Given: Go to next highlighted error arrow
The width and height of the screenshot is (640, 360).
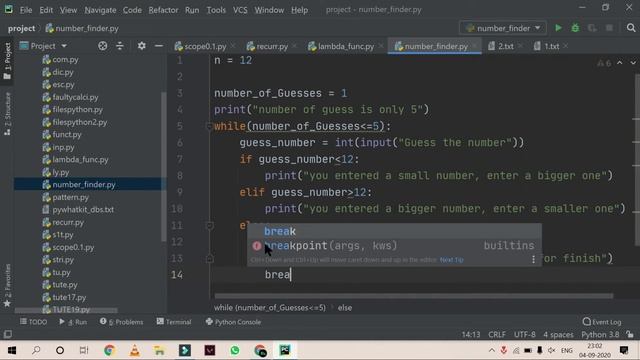Looking at the screenshot, I should [633, 63].
